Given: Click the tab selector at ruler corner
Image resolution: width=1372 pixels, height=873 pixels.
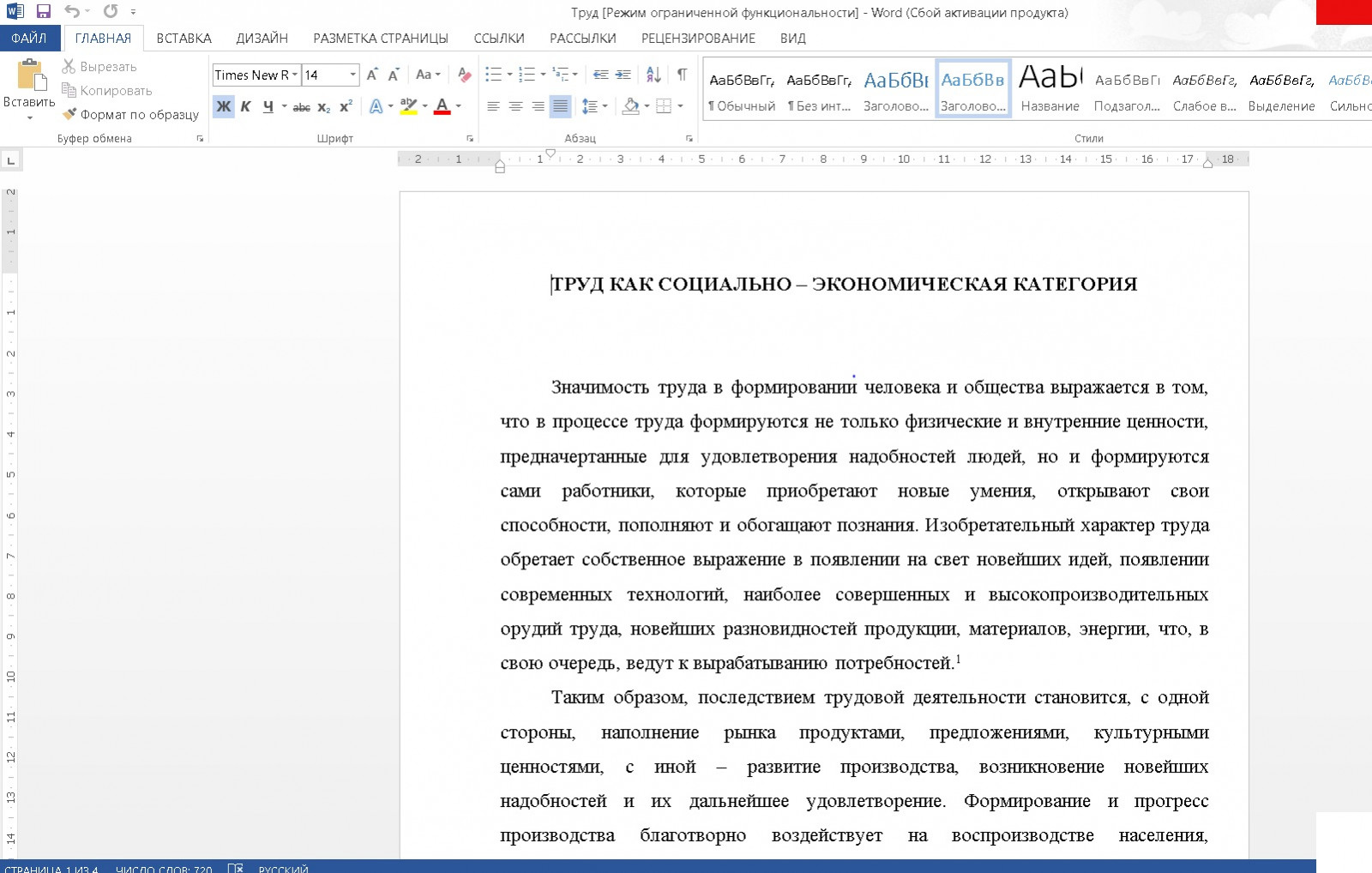Looking at the screenshot, I should coord(10,160).
